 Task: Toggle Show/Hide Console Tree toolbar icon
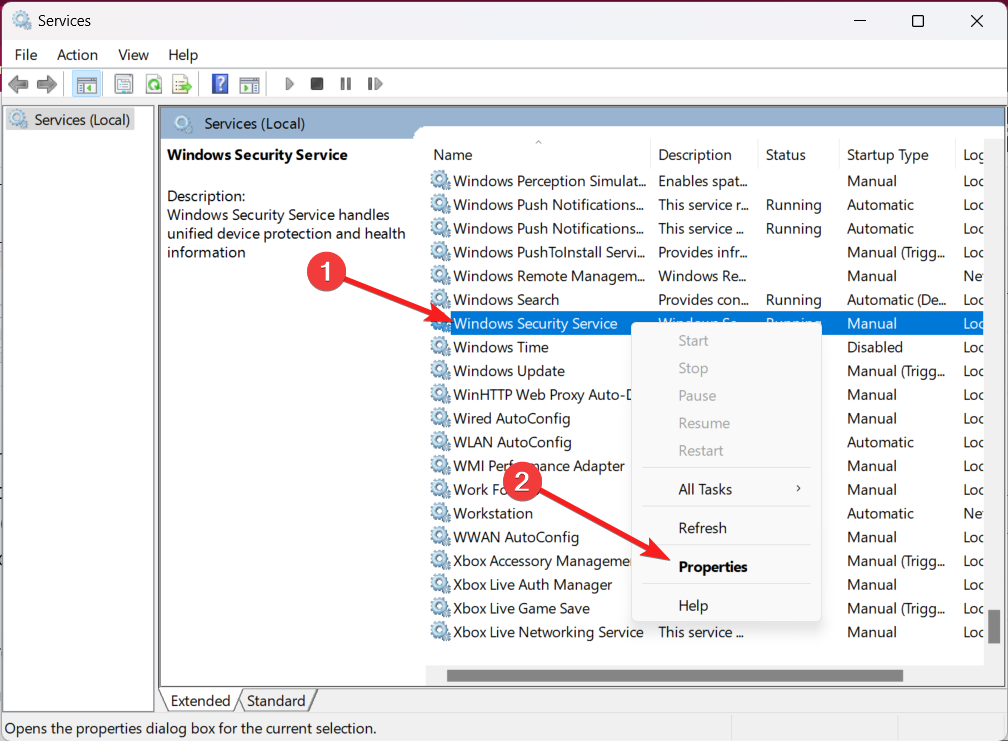[x=86, y=84]
